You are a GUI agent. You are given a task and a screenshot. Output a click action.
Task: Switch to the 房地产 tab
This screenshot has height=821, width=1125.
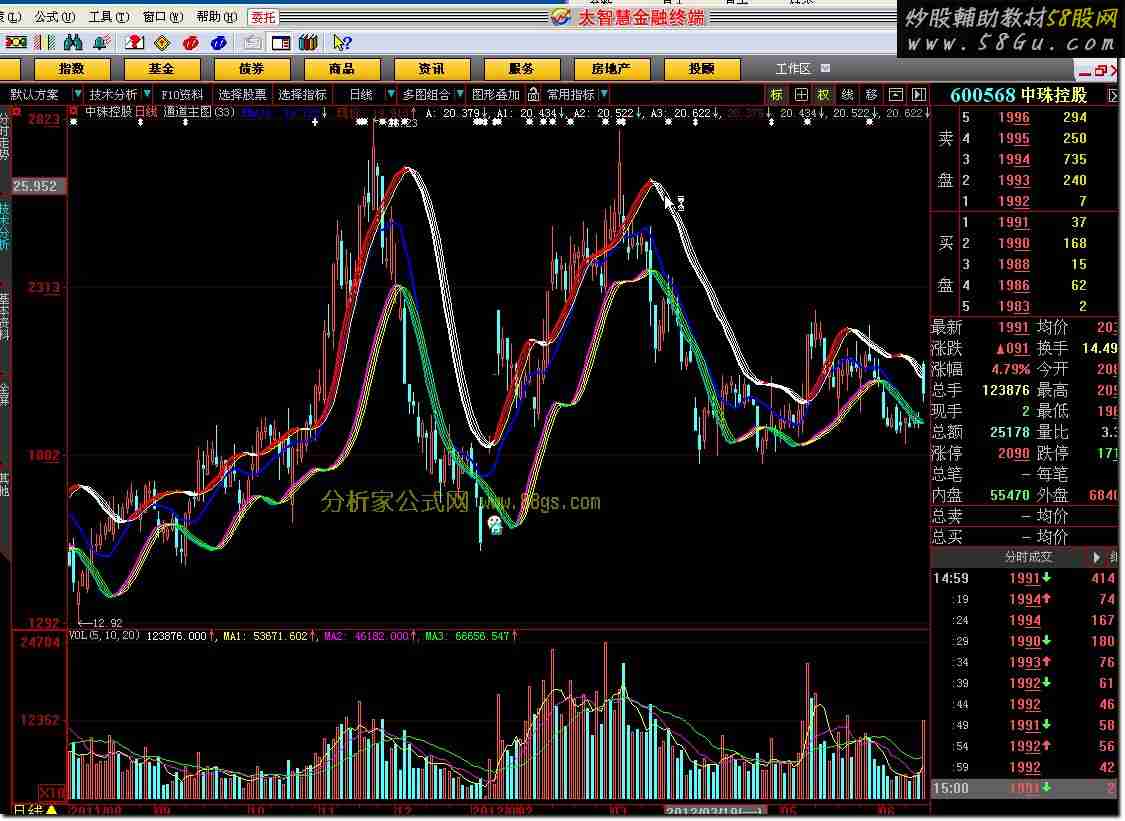click(611, 69)
